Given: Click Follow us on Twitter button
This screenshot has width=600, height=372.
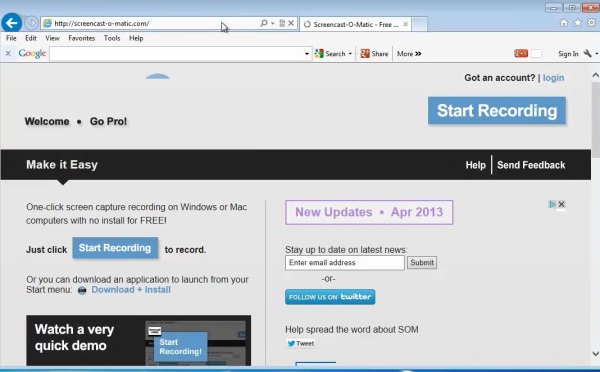Looking at the screenshot, I should (330, 297).
